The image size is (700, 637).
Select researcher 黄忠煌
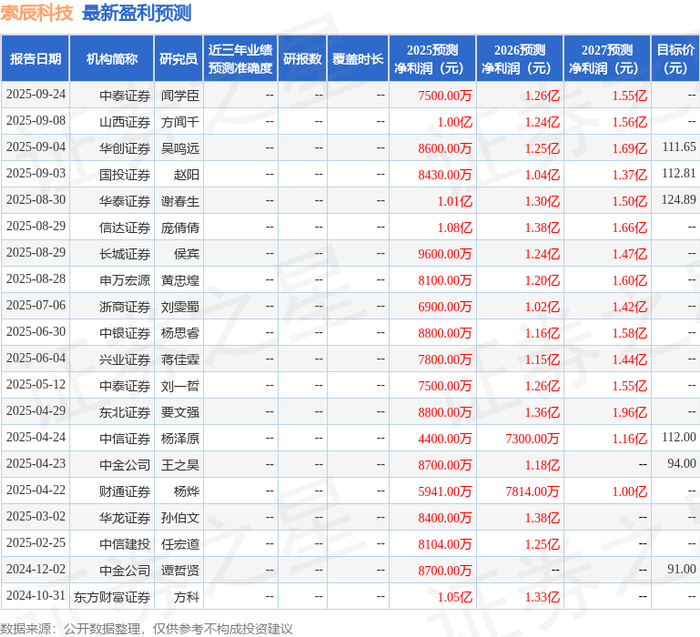[180, 280]
